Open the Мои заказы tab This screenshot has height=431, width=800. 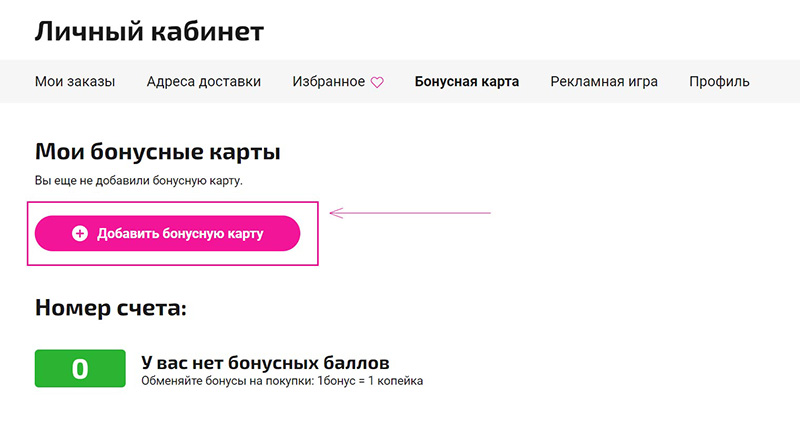click(75, 82)
